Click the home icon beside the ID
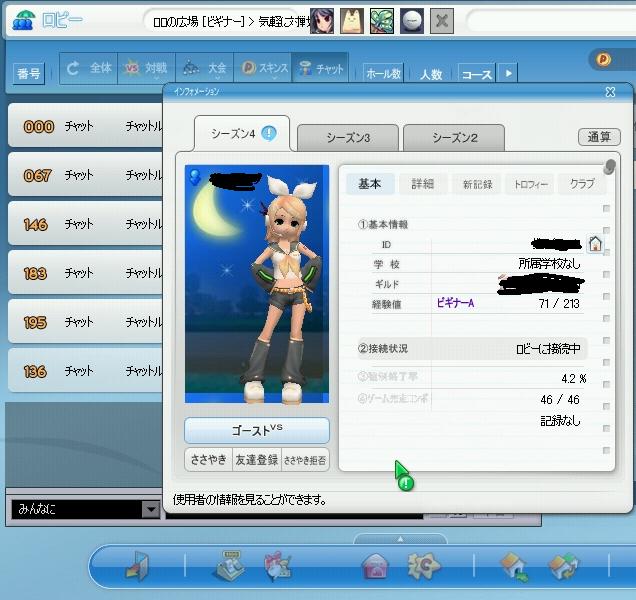The height and width of the screenshot is (600, 636). coord(595,244)
